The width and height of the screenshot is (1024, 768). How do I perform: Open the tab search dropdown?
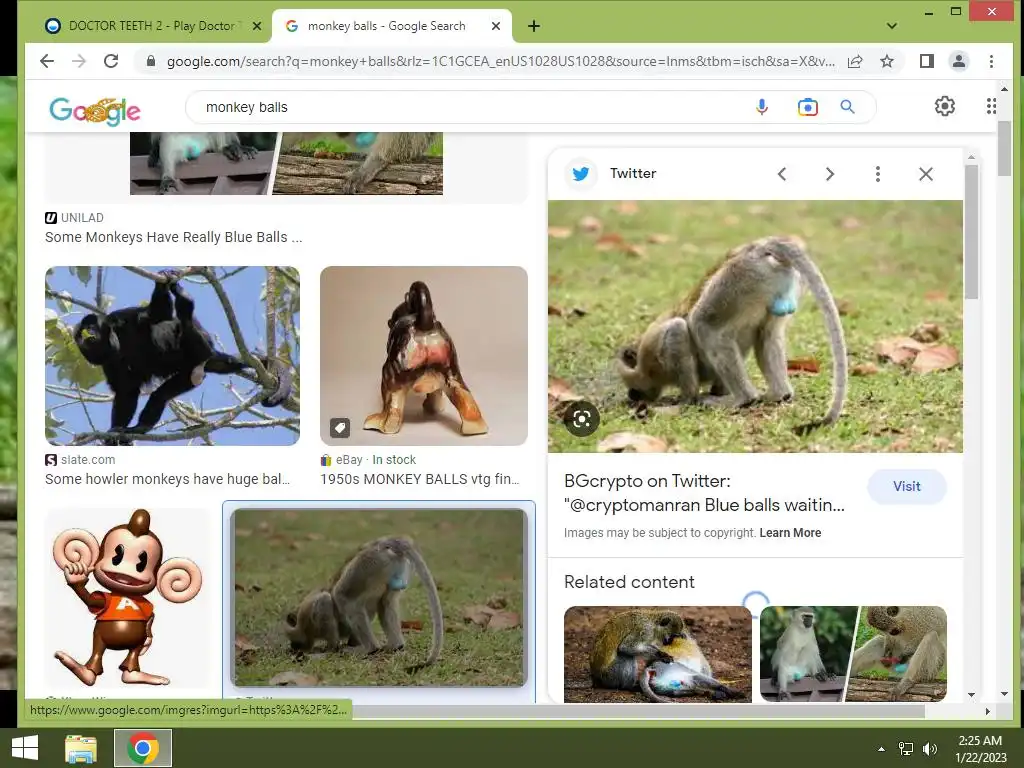pyautogui.click(x=892, y=26)
